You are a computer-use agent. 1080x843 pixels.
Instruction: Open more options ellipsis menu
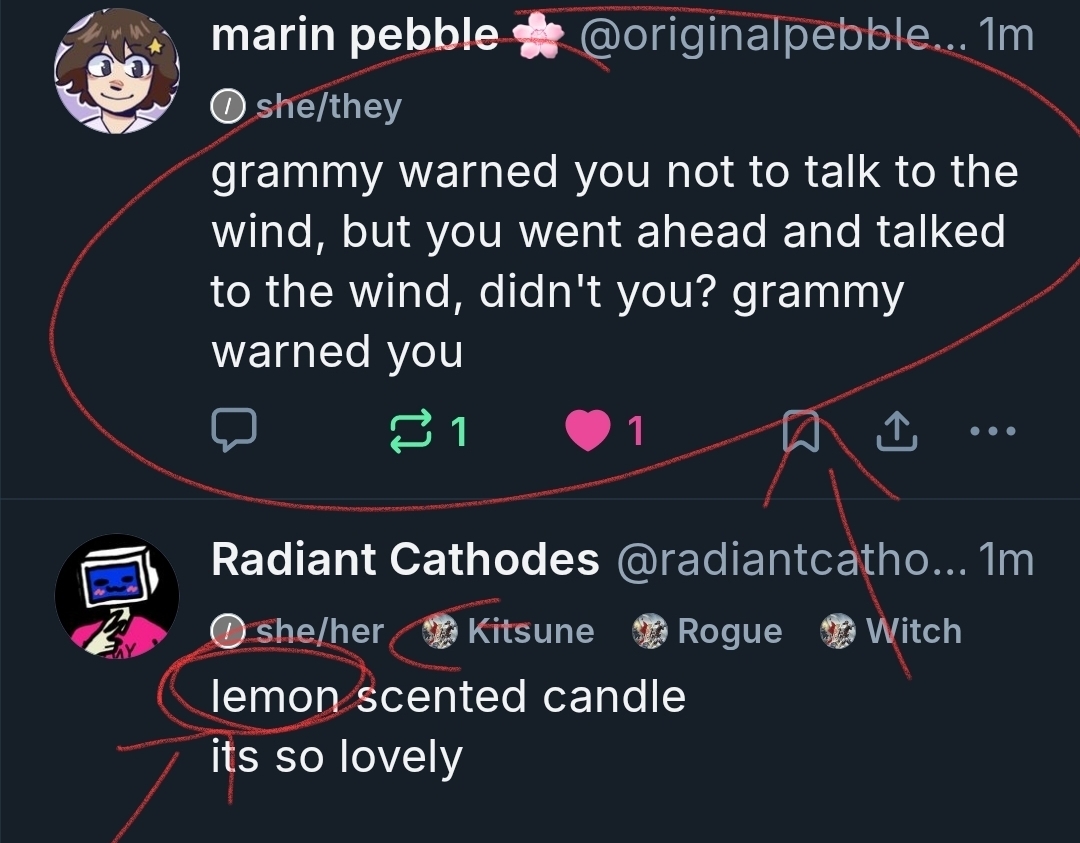point(993,431)
